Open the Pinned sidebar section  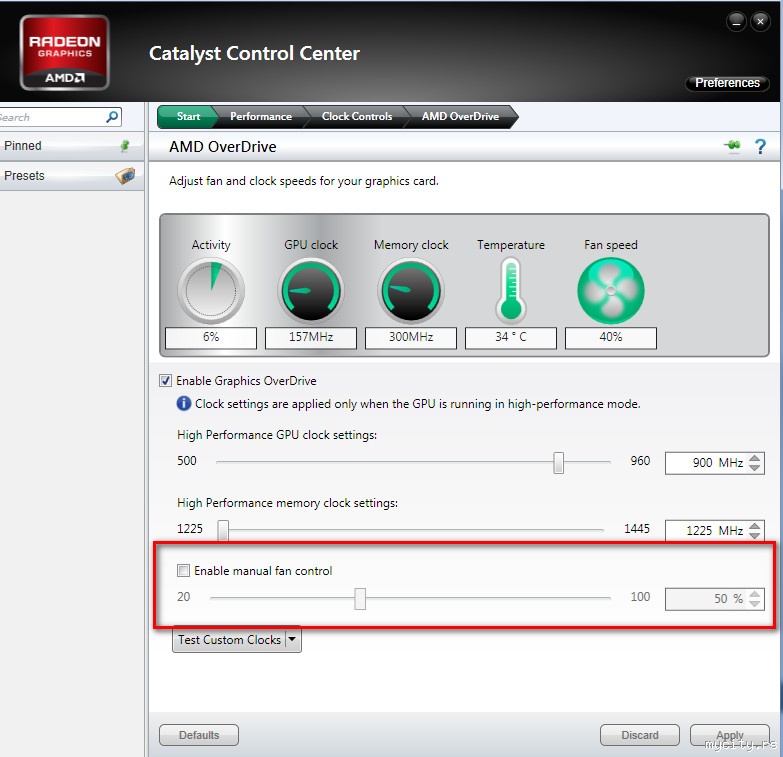pos(71,146)
